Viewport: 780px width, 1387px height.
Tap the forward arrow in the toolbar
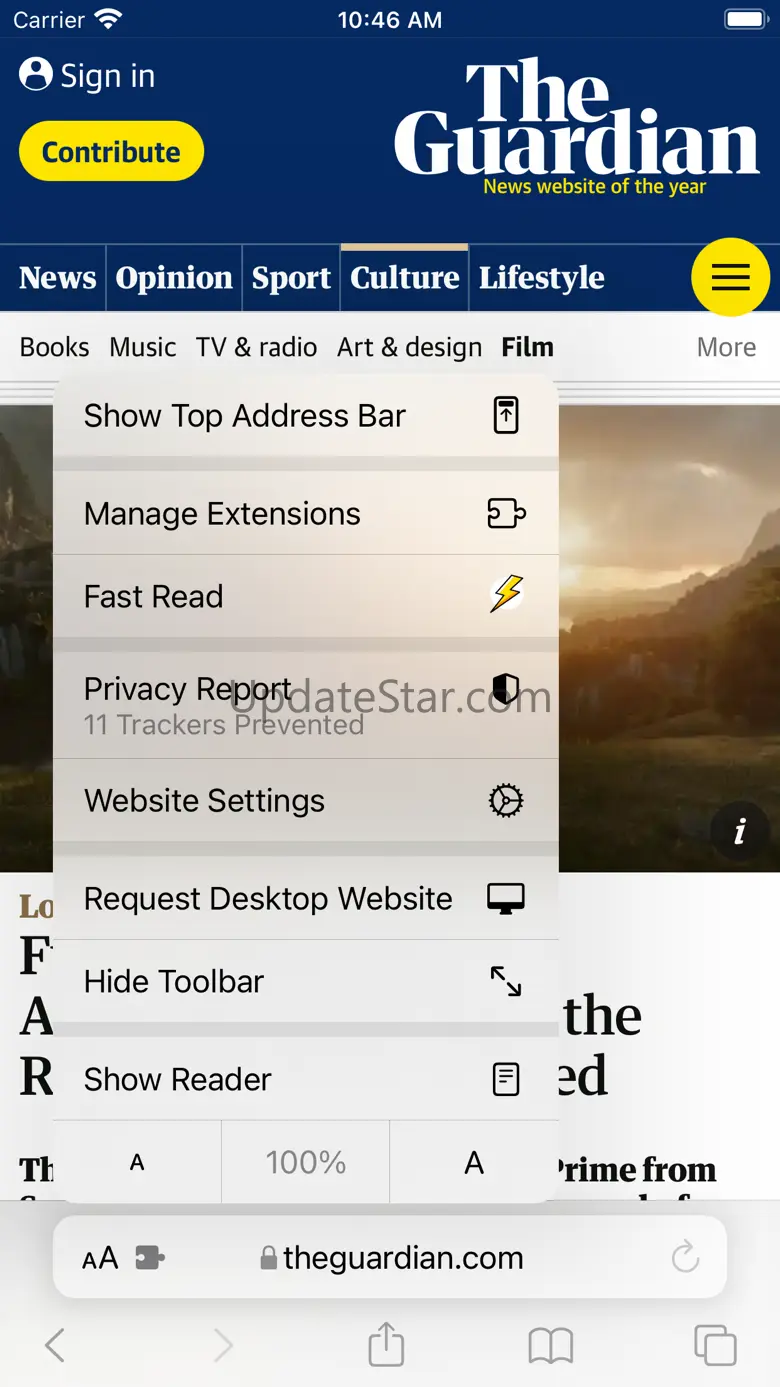[x=223, y=1345]
